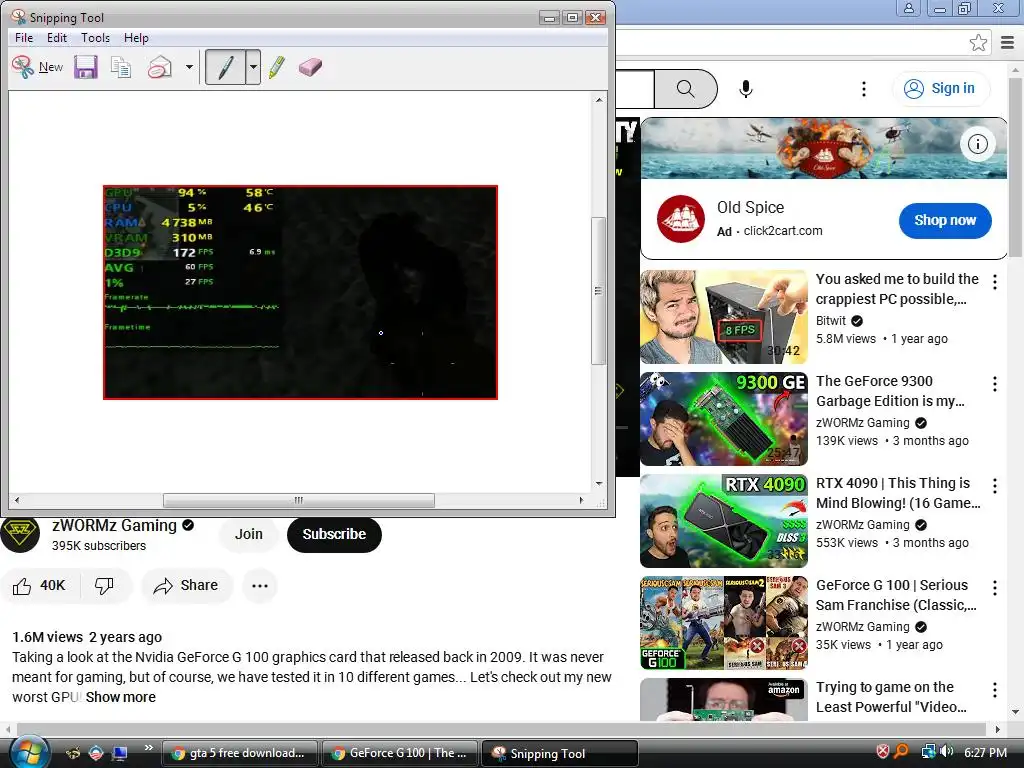Click Snipping Tool scroll right arrow
The height and width of the screenshot is (768, 1024).
click(581, 500)
